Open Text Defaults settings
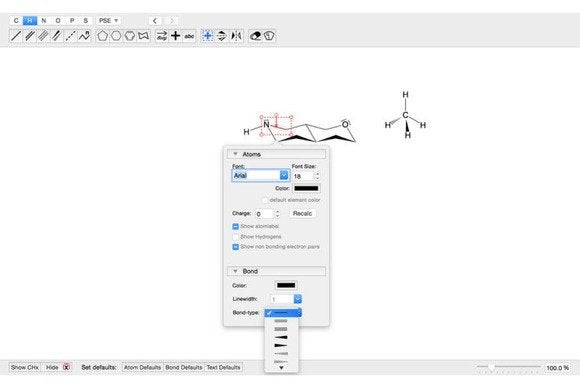The image size is (580, 388). [x=223, y=367]
